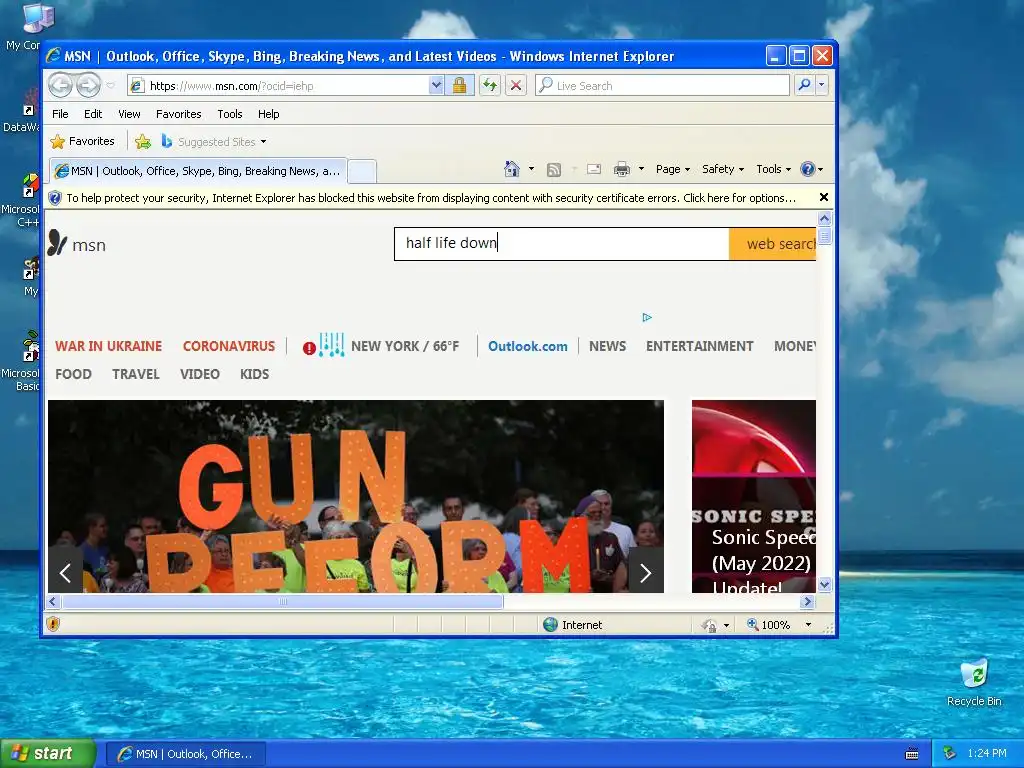Open VIDEO navigation link
1024x768 pixels.
[x=200, y=374]
